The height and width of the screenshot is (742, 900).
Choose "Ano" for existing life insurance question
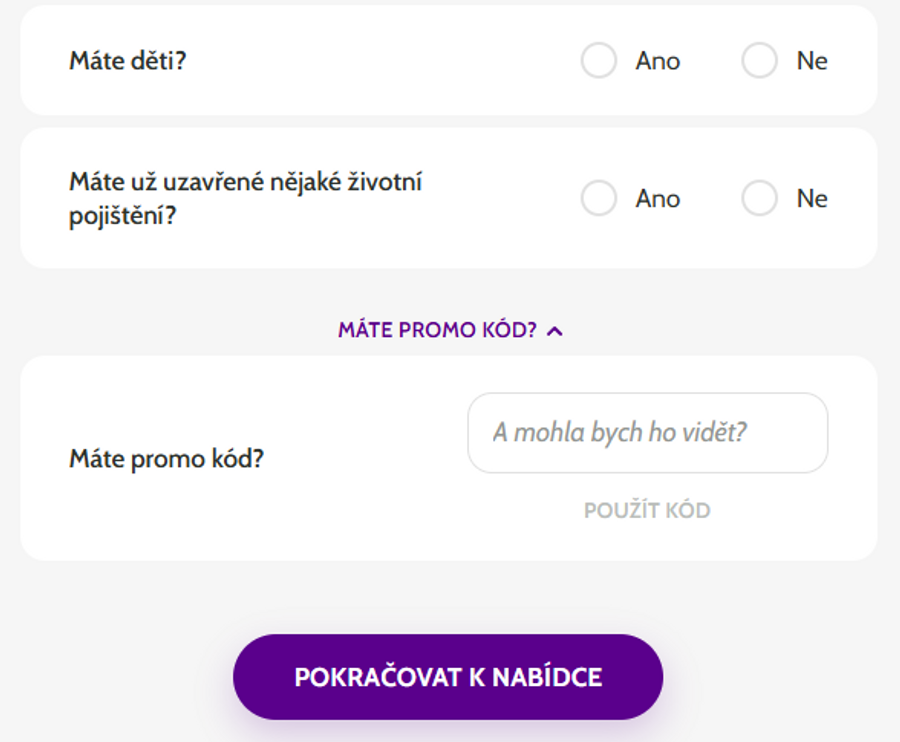point(599,198)
